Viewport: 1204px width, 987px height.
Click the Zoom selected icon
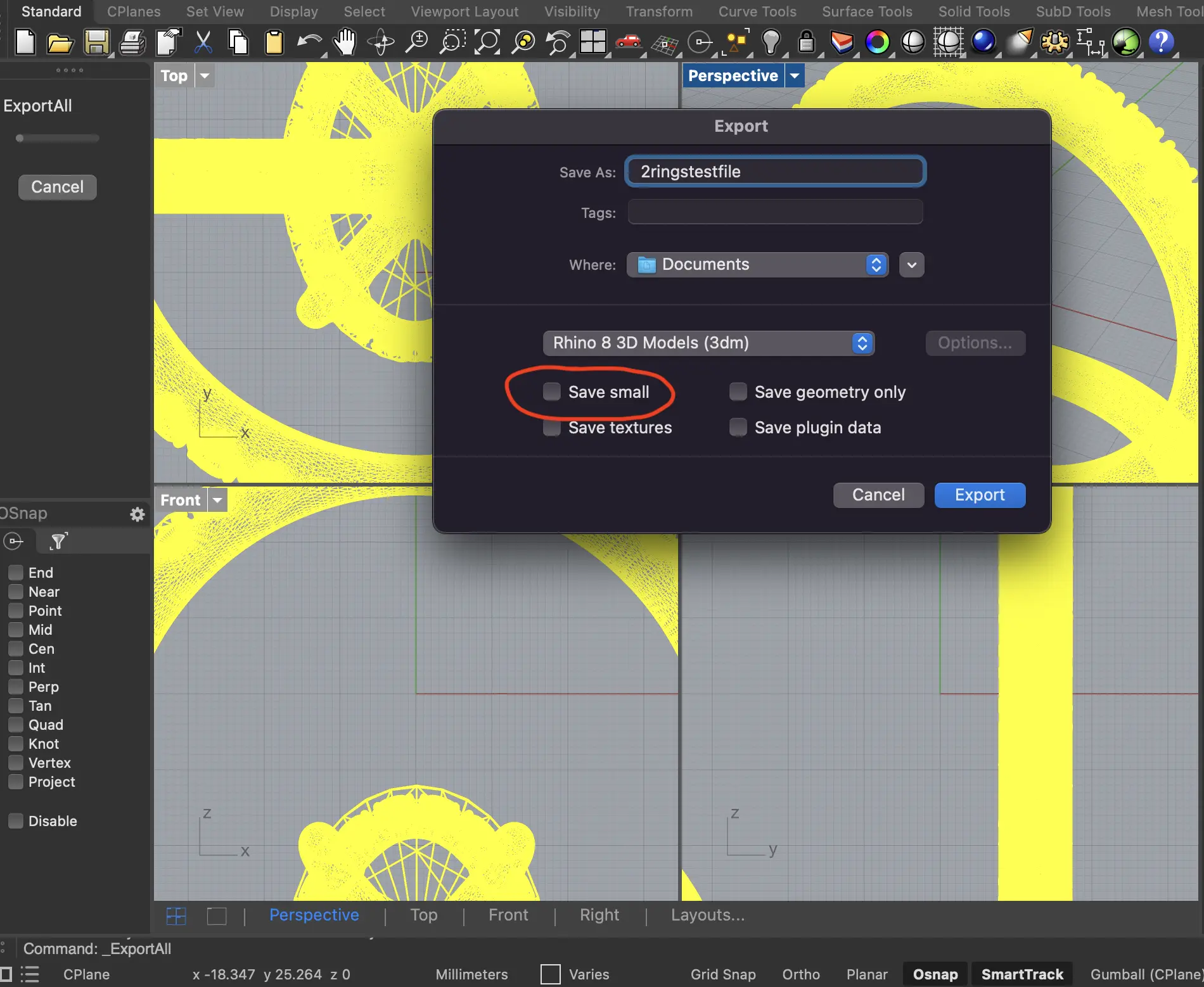click(523, 42)
